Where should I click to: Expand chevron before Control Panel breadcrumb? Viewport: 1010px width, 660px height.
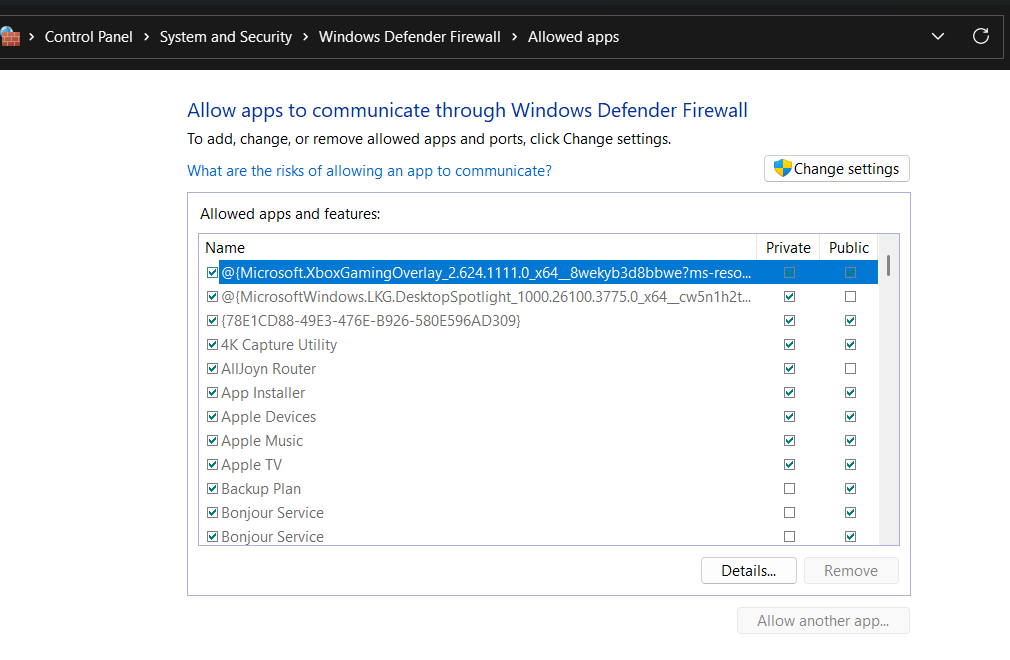(x=32, y=37)
